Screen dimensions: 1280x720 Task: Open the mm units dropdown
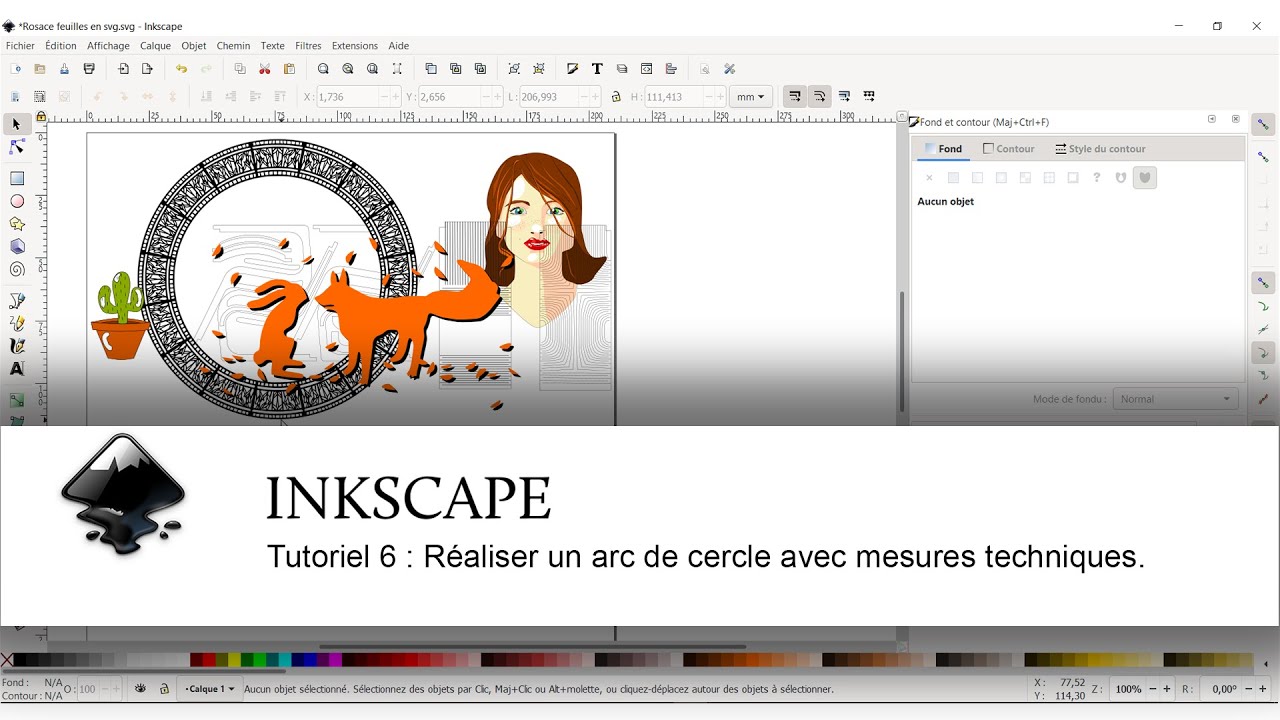point(751,97)
